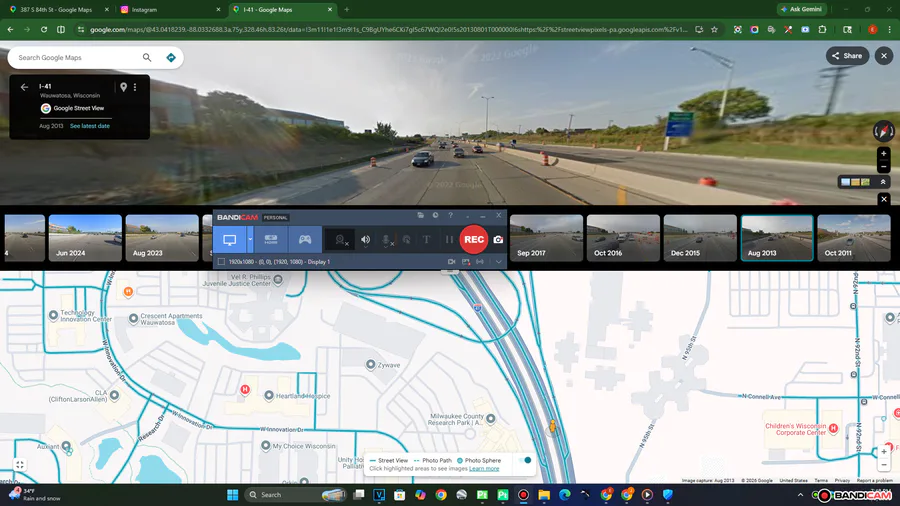The width and height of the screenshot is (900, 506).
Task: Open I-41 card more options menu
Action: (135, 87)
